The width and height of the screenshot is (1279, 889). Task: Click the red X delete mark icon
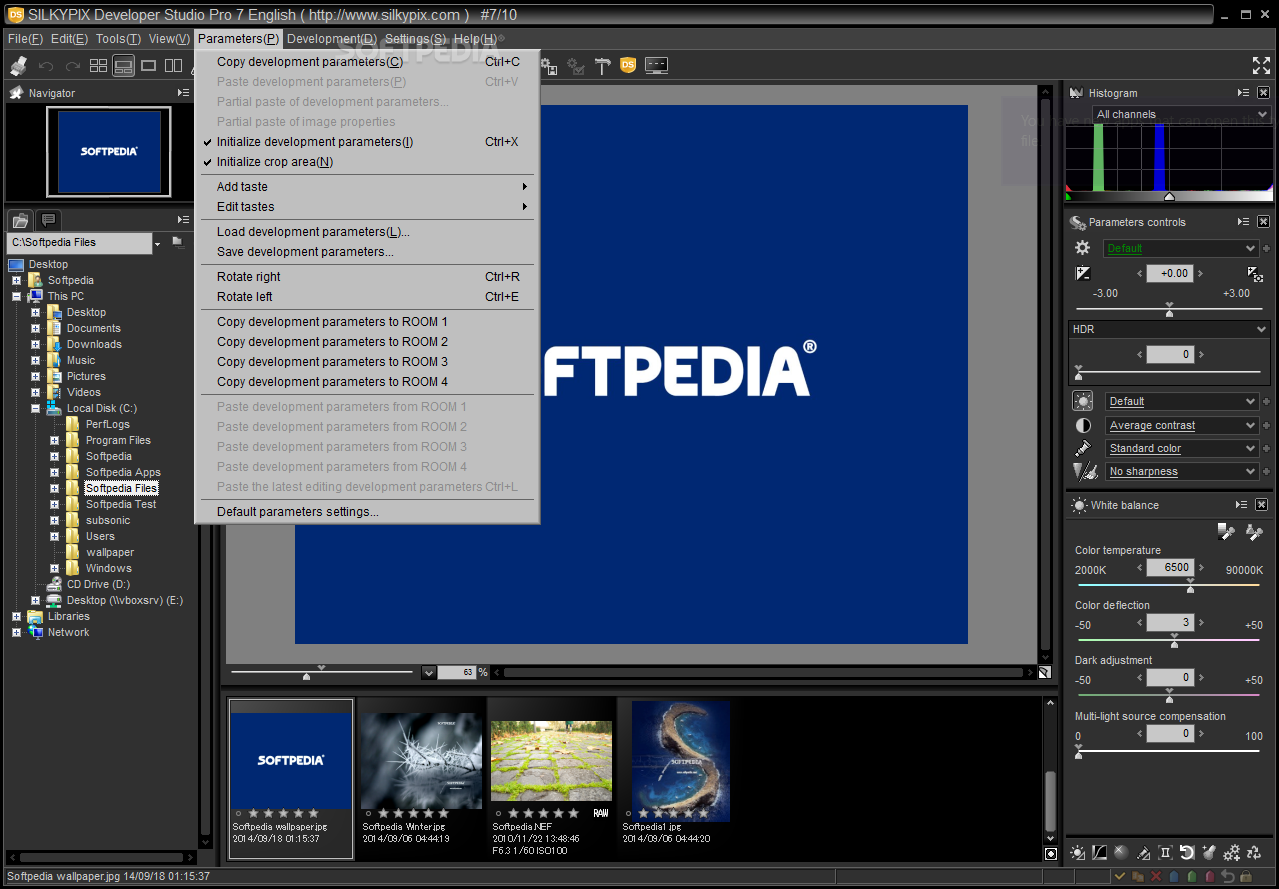click(x=1156, y=876)
